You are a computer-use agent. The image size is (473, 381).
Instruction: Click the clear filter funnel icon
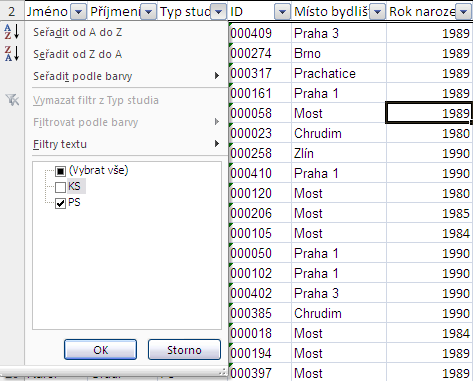pyautogui.click(x=12, y=100)
